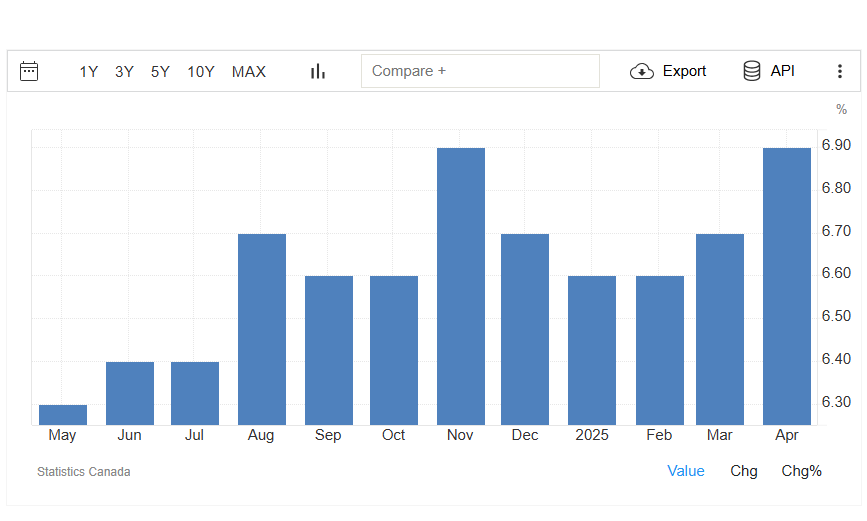Click the Aug x-axis label
Viewport: 867px width, 521px height.
point(261,435)
